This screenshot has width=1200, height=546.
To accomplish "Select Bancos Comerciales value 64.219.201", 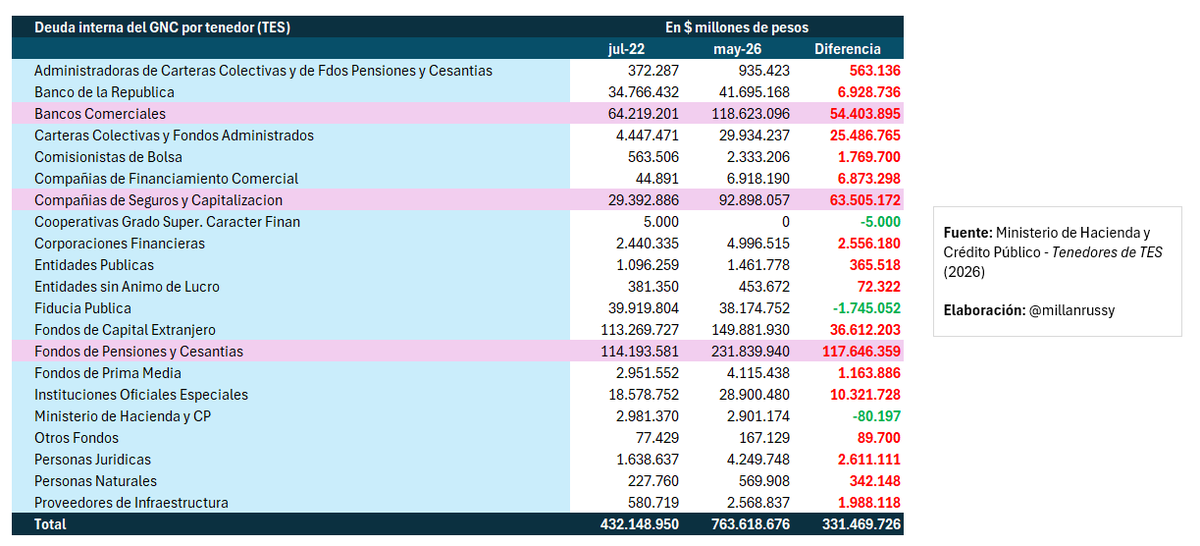I will point(644,114).
